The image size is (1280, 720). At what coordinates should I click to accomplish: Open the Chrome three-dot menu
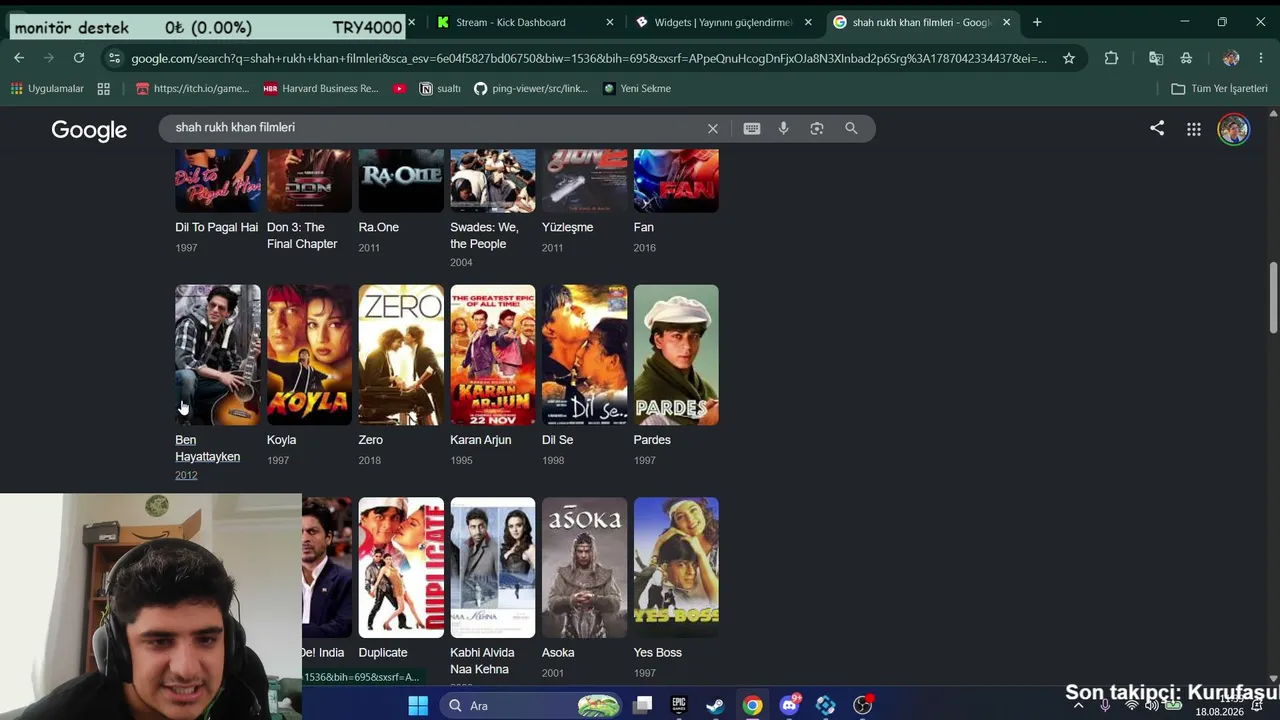[x=1261, y=58]
